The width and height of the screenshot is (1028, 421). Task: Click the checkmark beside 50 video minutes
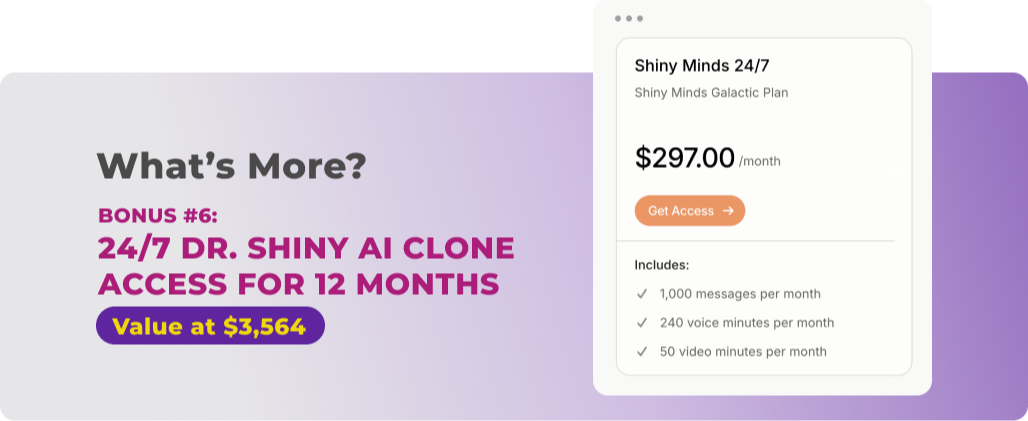click(x=642, y=352)
